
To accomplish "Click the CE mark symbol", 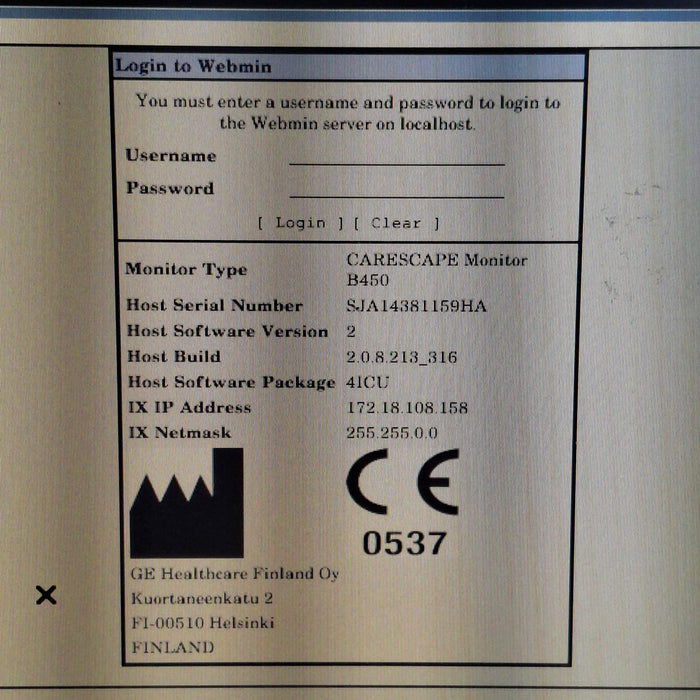I will click(x=403, y=482).
